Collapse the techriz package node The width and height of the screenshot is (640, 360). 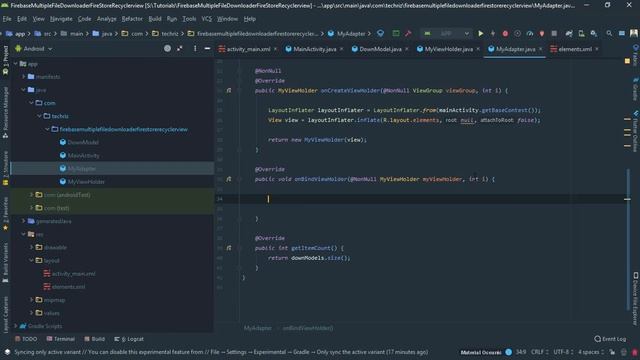pyautogui.click(x=40, y=116)
